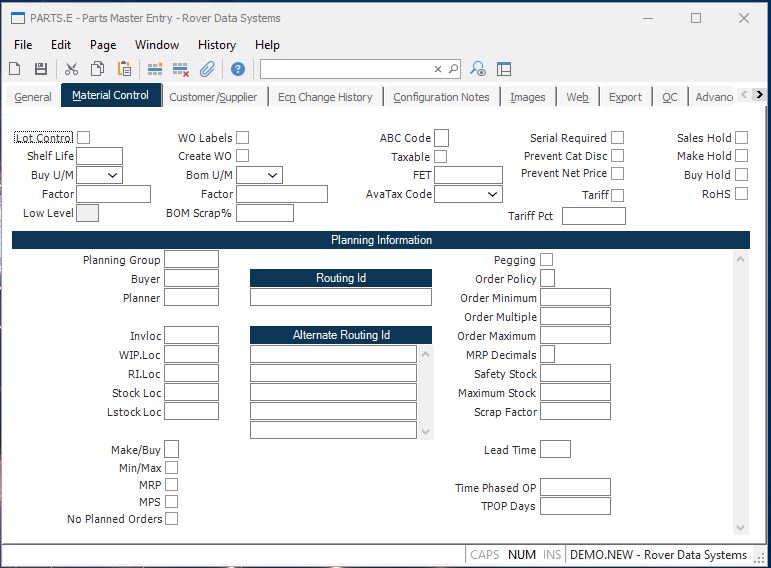The image size is (771, 568).
Task: Open attachments with the paperclip icon
Action: [x=207, y=69]
